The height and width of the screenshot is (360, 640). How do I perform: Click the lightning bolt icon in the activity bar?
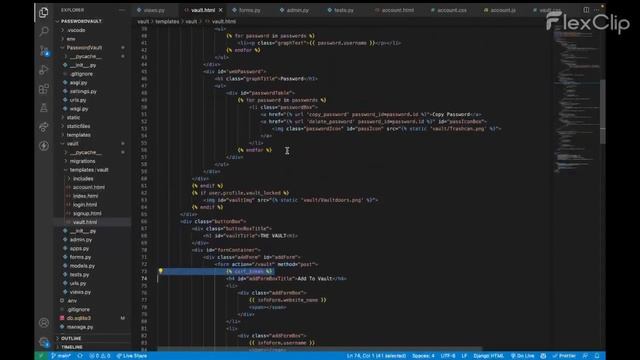[44, 146]
